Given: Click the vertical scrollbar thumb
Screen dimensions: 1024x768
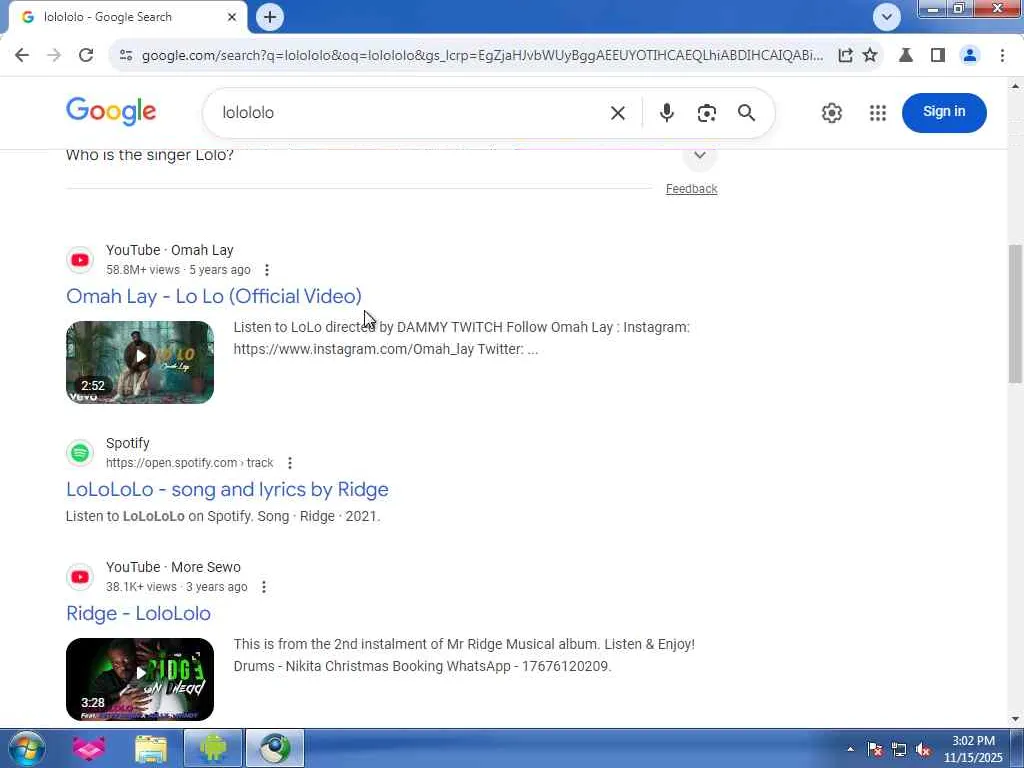Looking at the screenshot, I should click(x=1016, y=314).
